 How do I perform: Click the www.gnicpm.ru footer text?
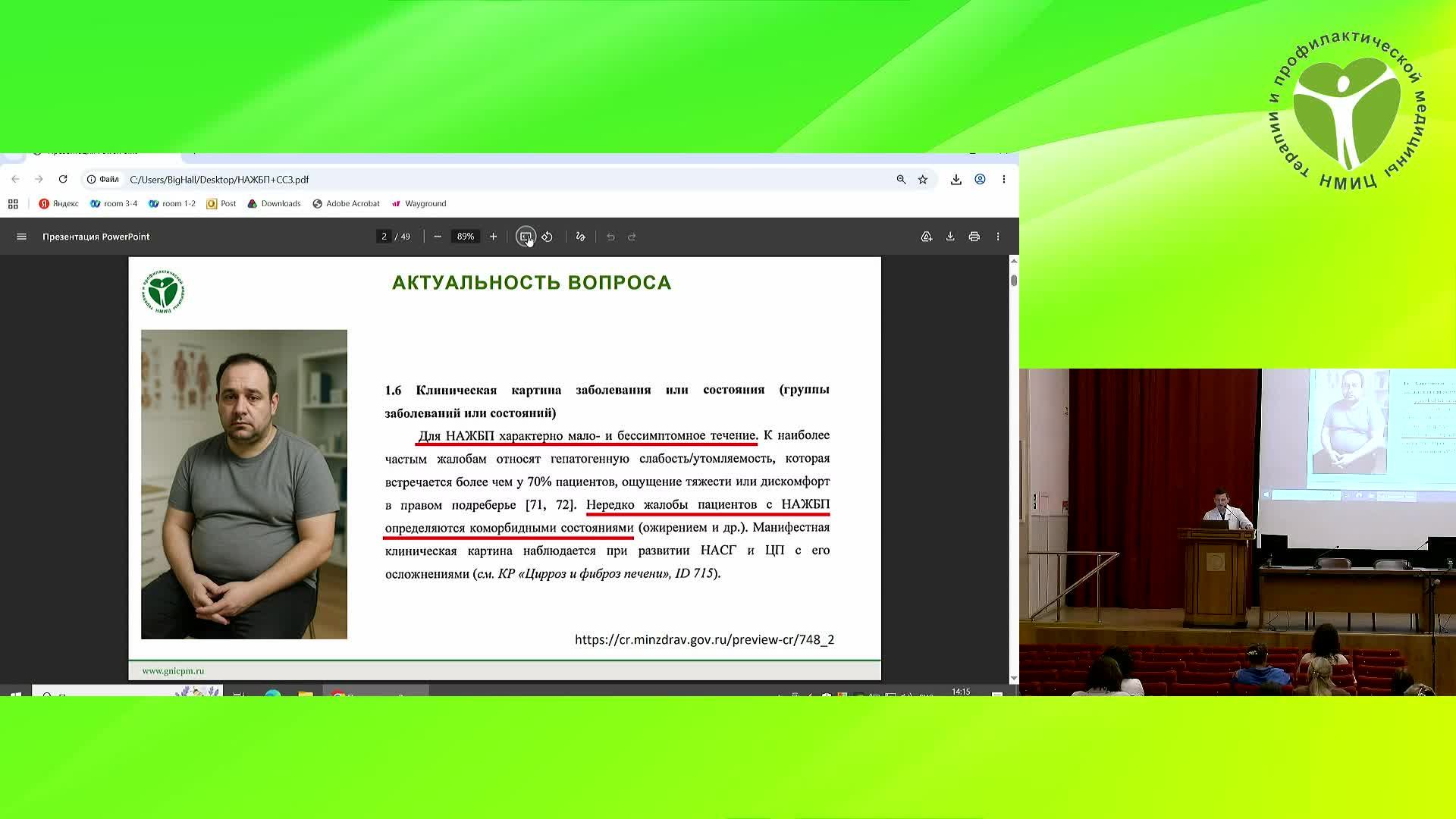point(173,671)
